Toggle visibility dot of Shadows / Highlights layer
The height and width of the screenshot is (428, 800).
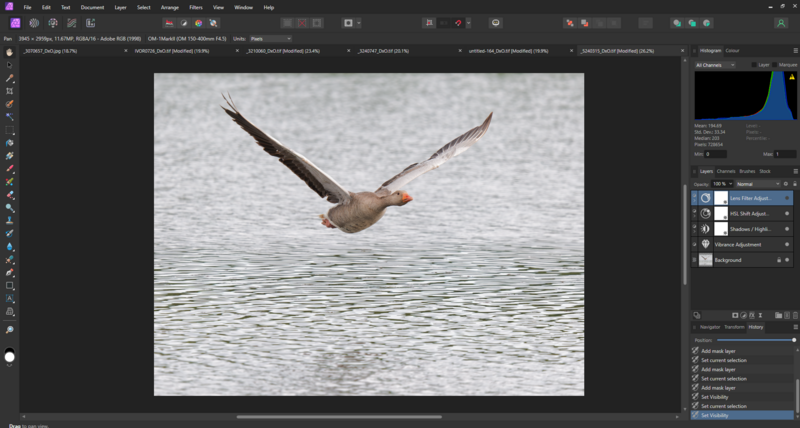(x=787, y=229)
